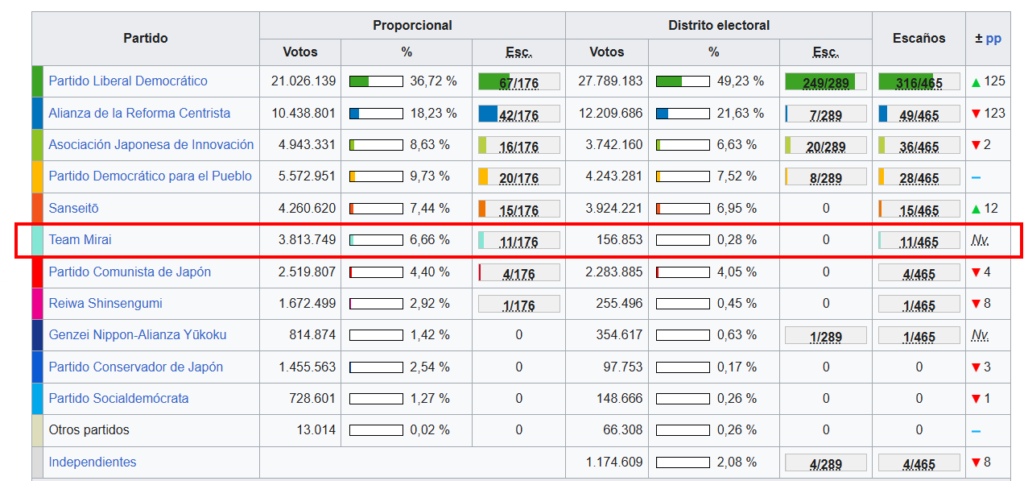Click the Proporcional column group header
This screenshot has height=481, width=1024.
pos(412,25)
